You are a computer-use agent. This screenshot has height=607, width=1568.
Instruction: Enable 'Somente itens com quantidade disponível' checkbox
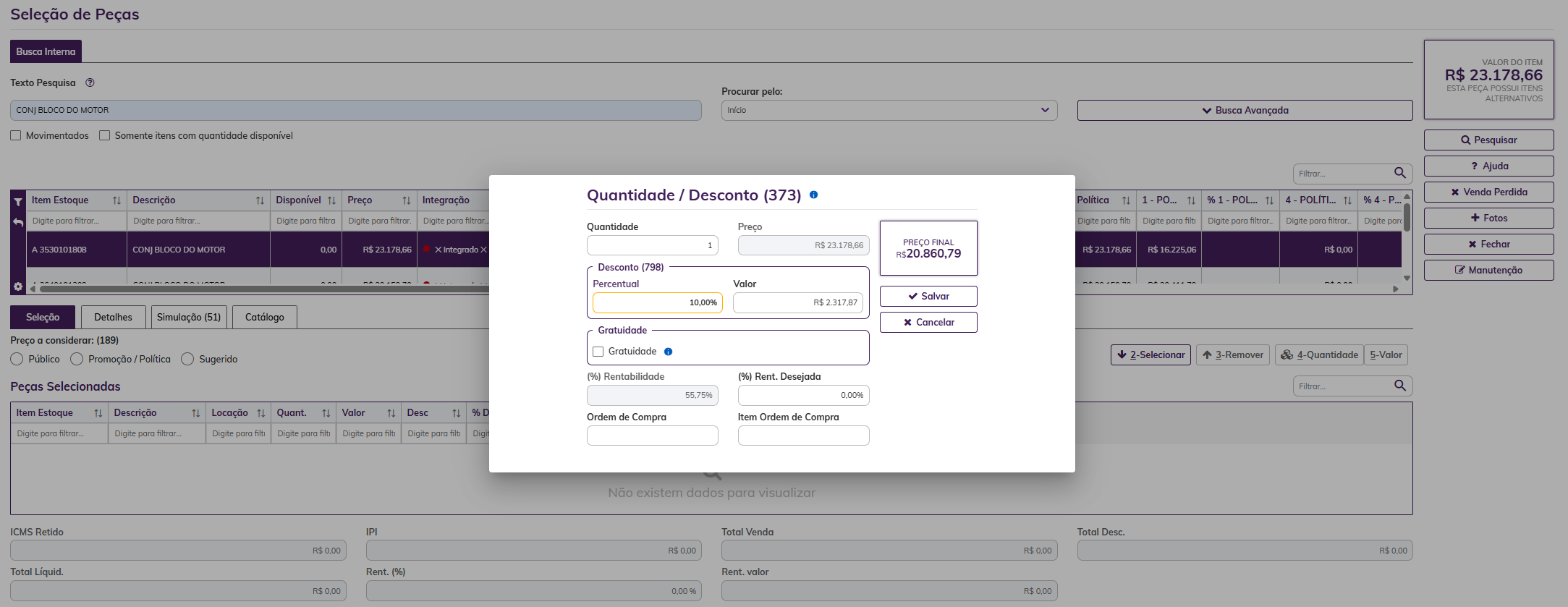pos(104,135)
